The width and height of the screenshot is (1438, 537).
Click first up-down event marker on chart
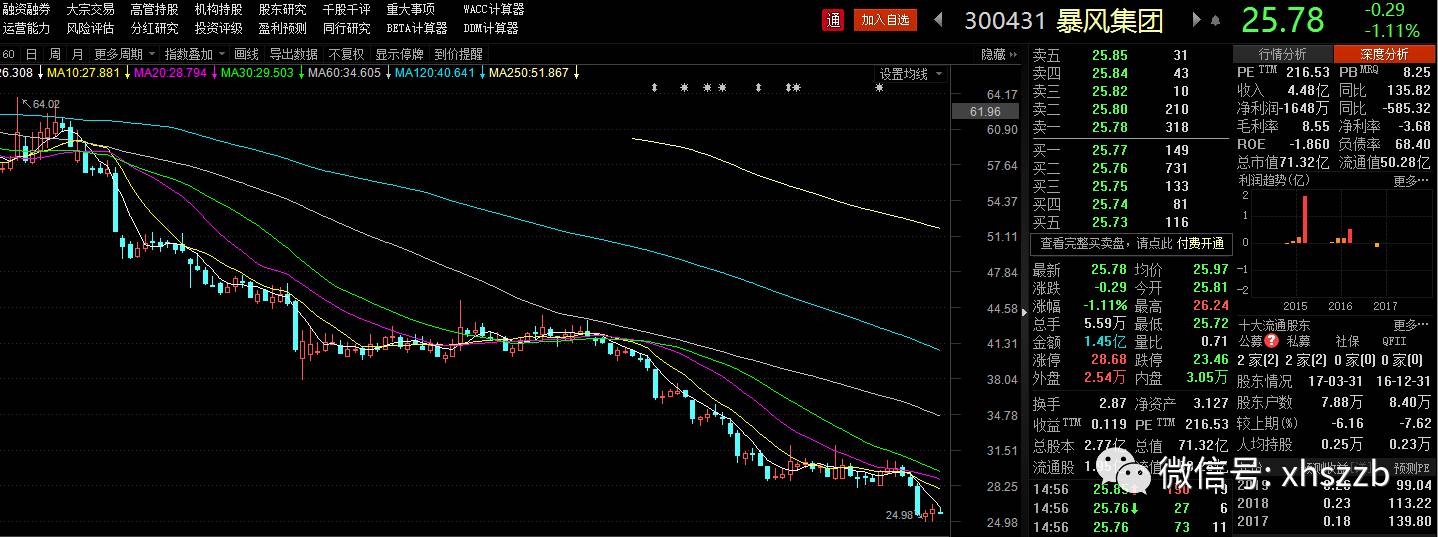(655, 88)
